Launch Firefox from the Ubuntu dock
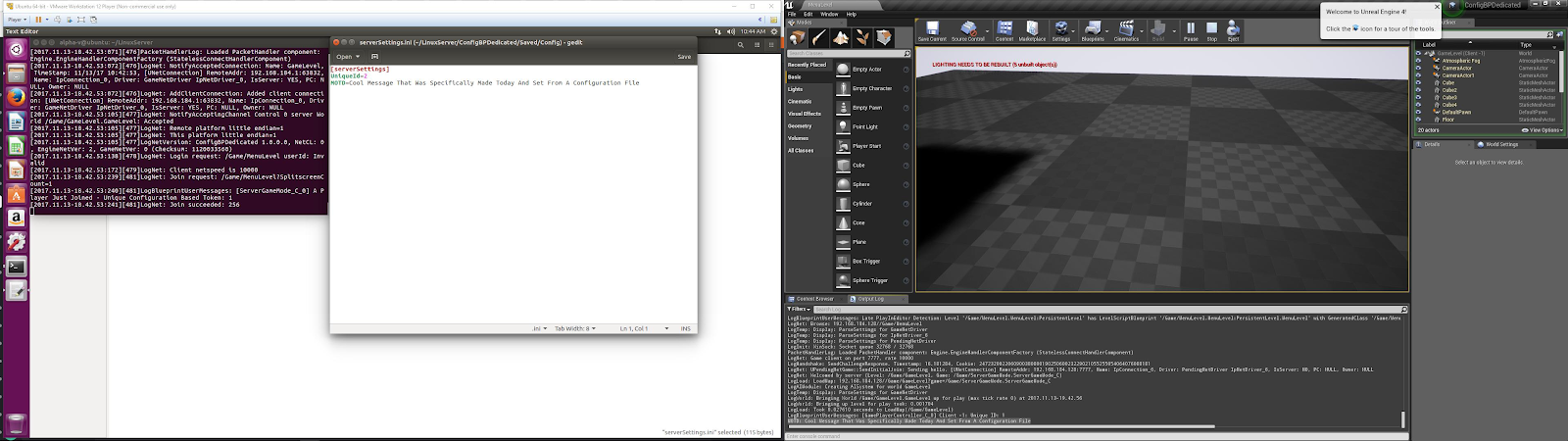The height and width of the screenshot is (441, 1568). tap(16, 97)
